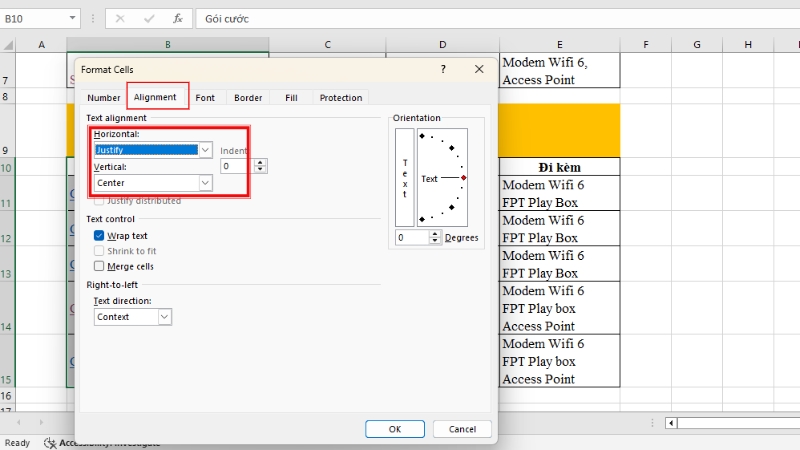Open the Name Box dropdown arrow
Viewport: 800px width, 450px height.
[x=73, y=19]
